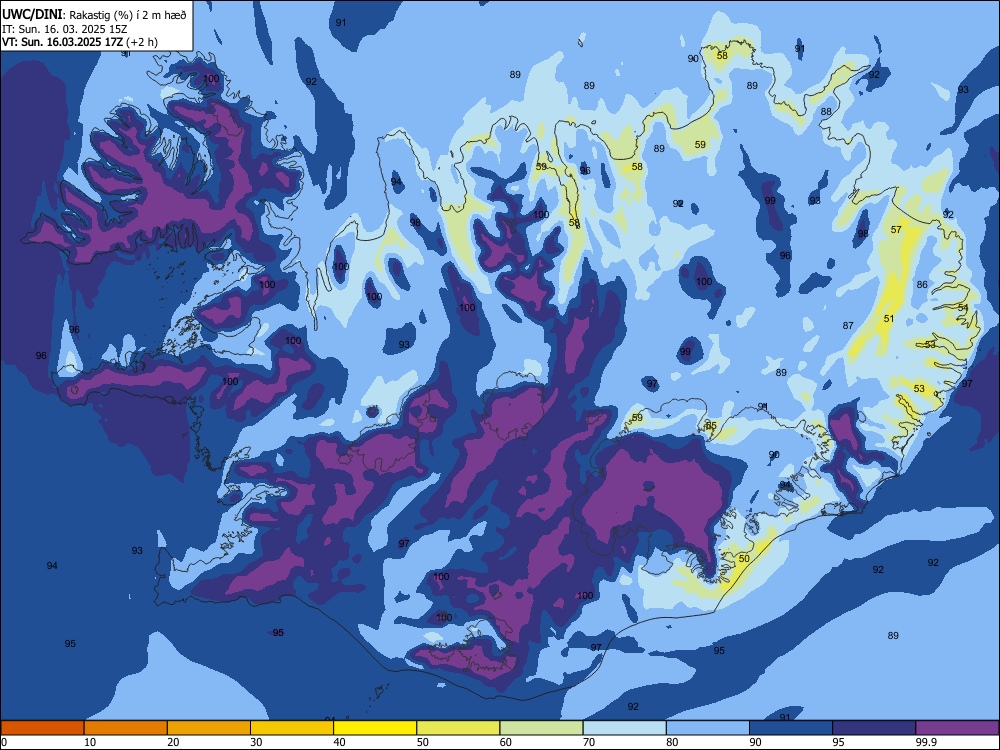This screenshot has width=1000, height=750.
Task: Click the 57 humidity value on the map
Action: click(x=896, y=230)
